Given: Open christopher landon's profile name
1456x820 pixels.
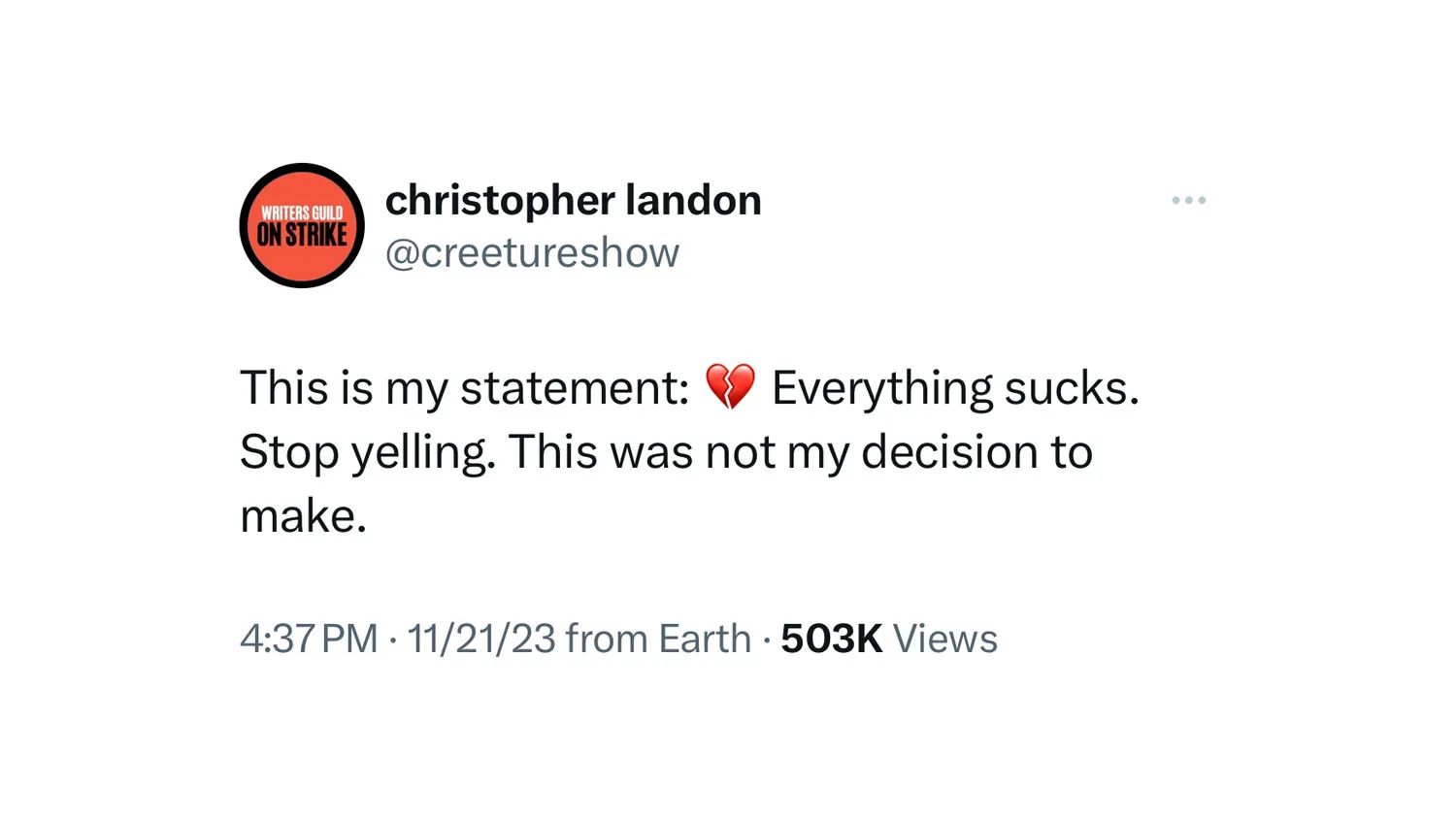Looking at the screenshot, I should [x=573, y=201].
